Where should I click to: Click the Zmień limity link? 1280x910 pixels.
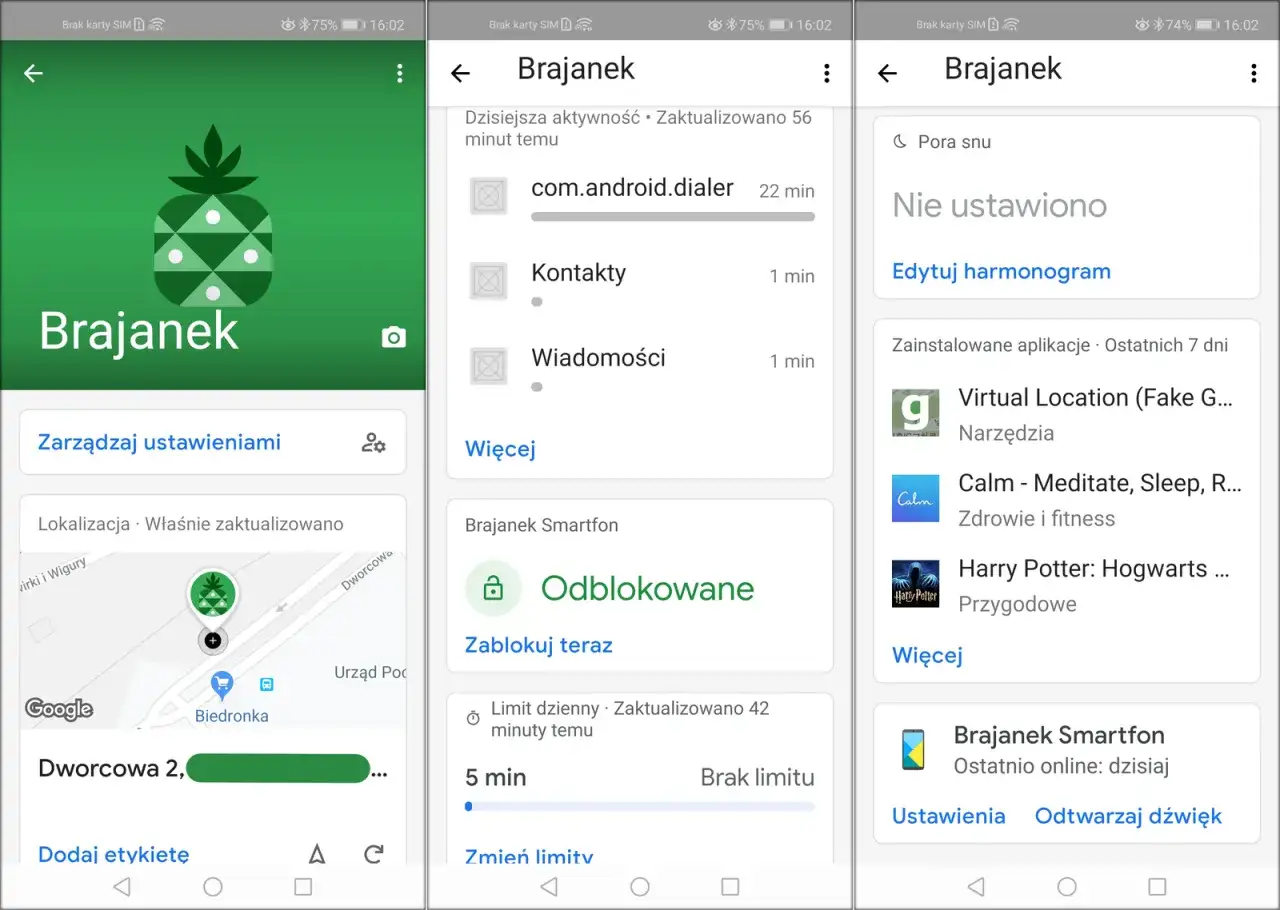[x=529, y=856]
